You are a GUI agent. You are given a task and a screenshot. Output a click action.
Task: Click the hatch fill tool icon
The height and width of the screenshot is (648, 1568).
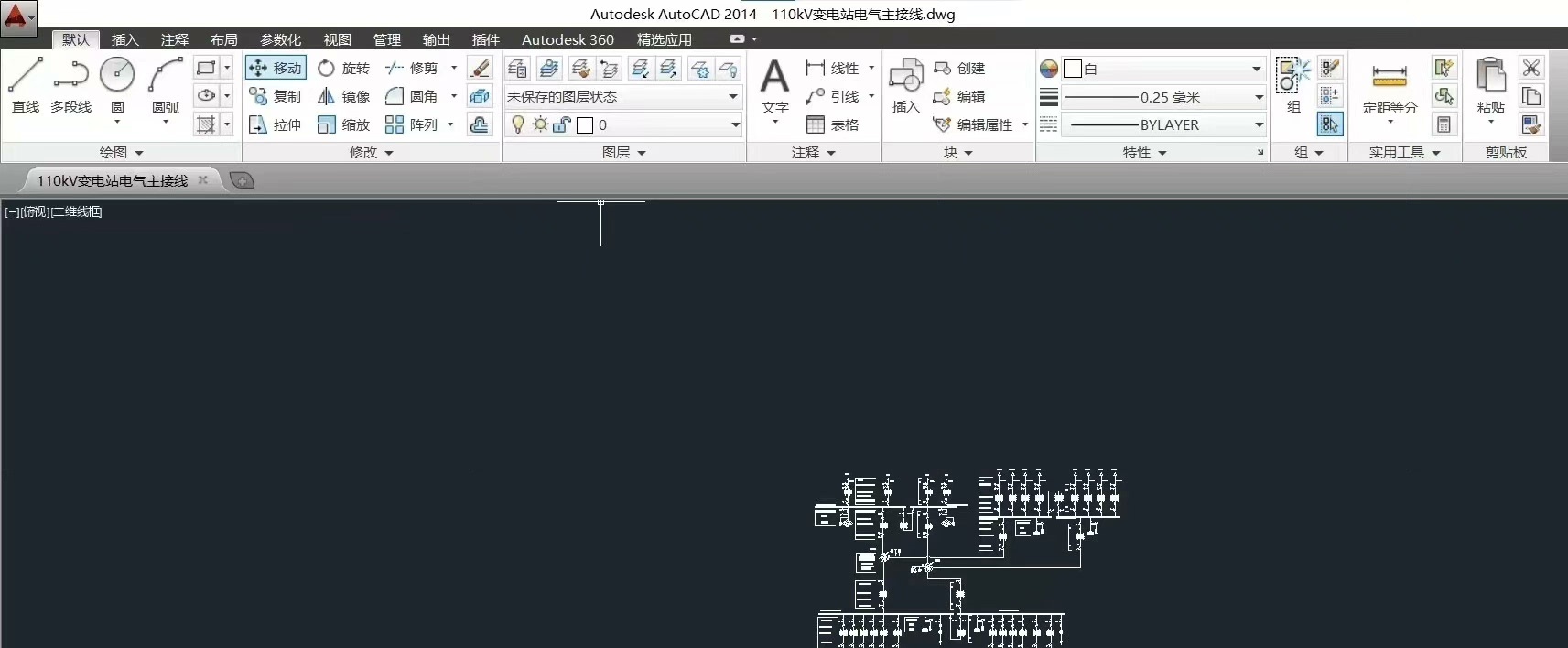pyautogui.click(x=206, y=124)
